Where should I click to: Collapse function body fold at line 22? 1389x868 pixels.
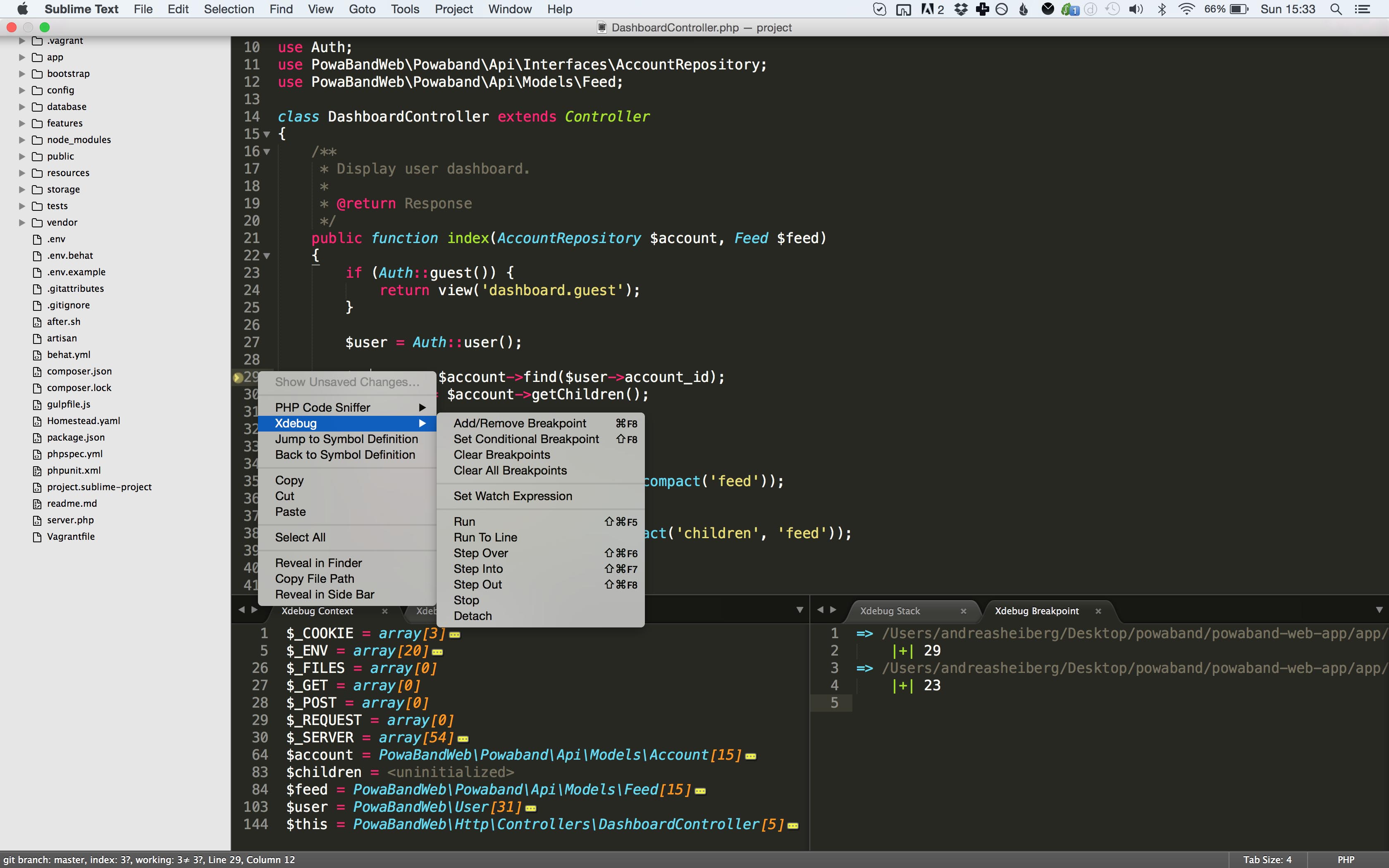[267, 256]
